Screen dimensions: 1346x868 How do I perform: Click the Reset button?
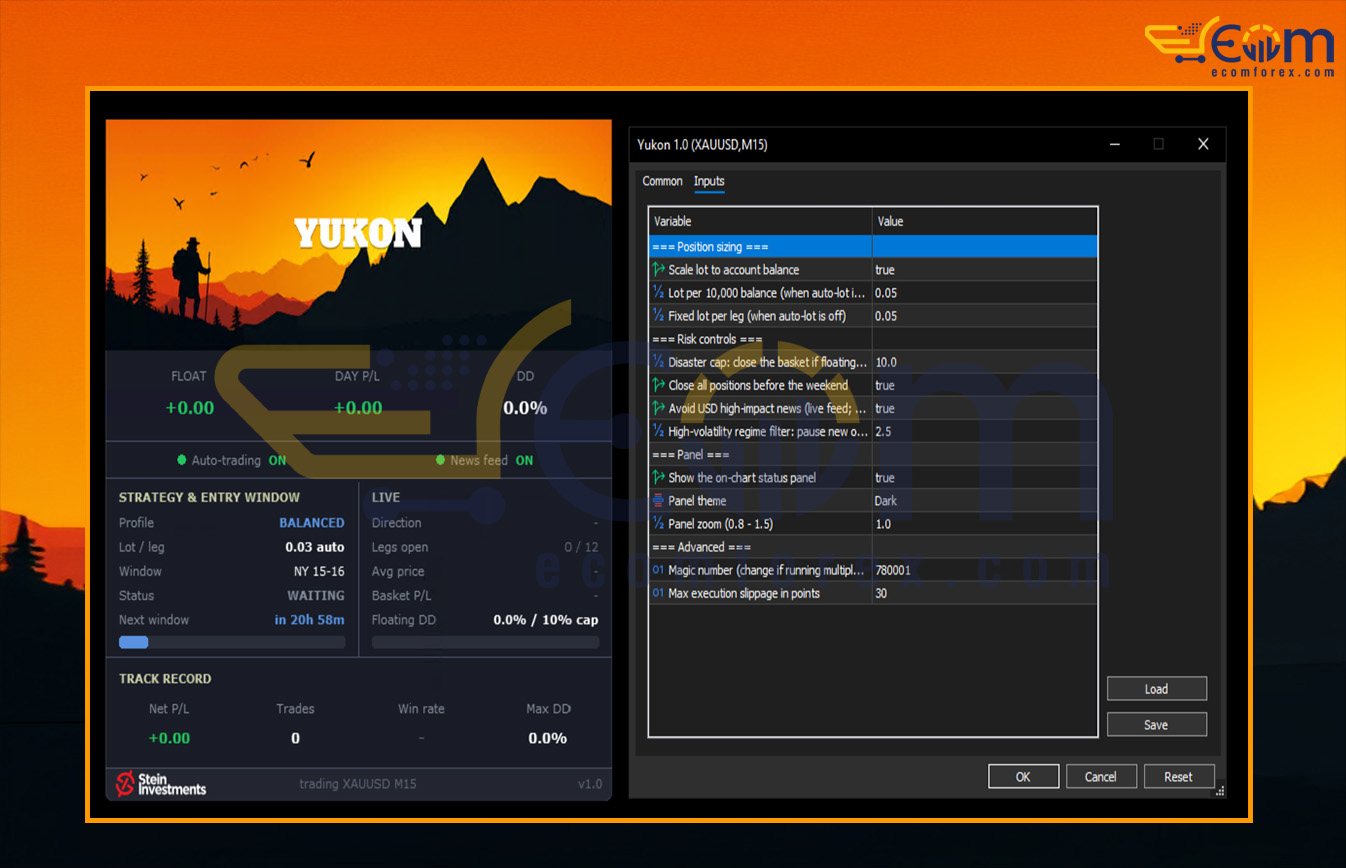1178,777
